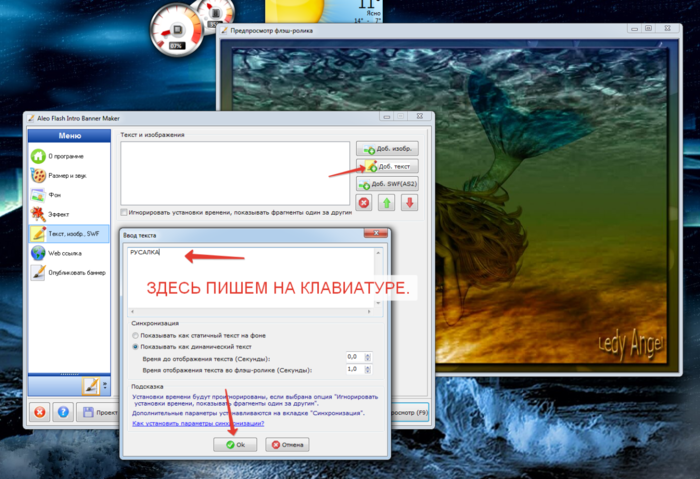Image resolution: width=700 pixels, height=479 pixels.
Task: Click the text box containing 'РУСАЛКА'
Action: coord(250,282)
